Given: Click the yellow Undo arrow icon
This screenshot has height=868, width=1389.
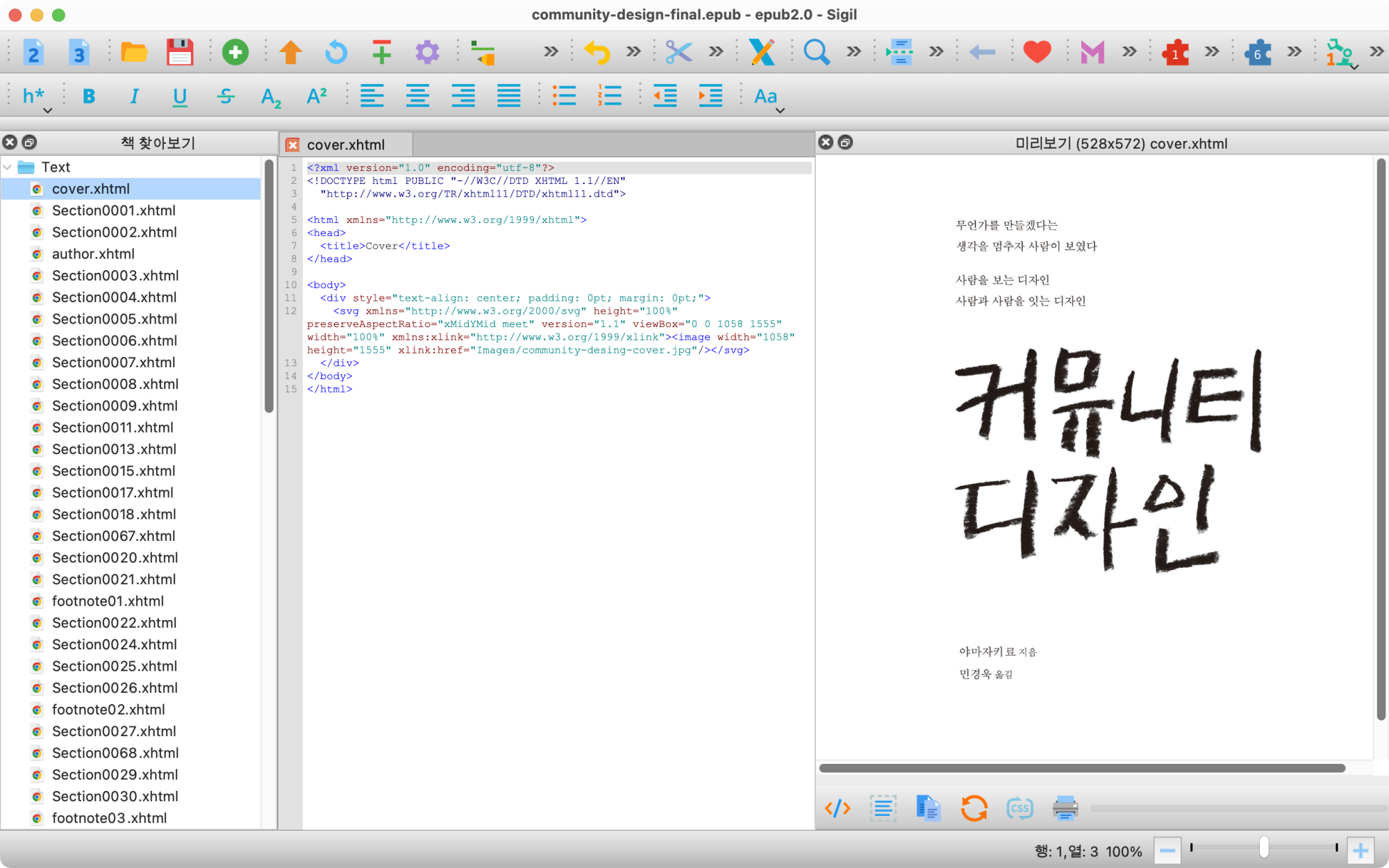Looking at the screenshot, I should click(x=597, y=52).
